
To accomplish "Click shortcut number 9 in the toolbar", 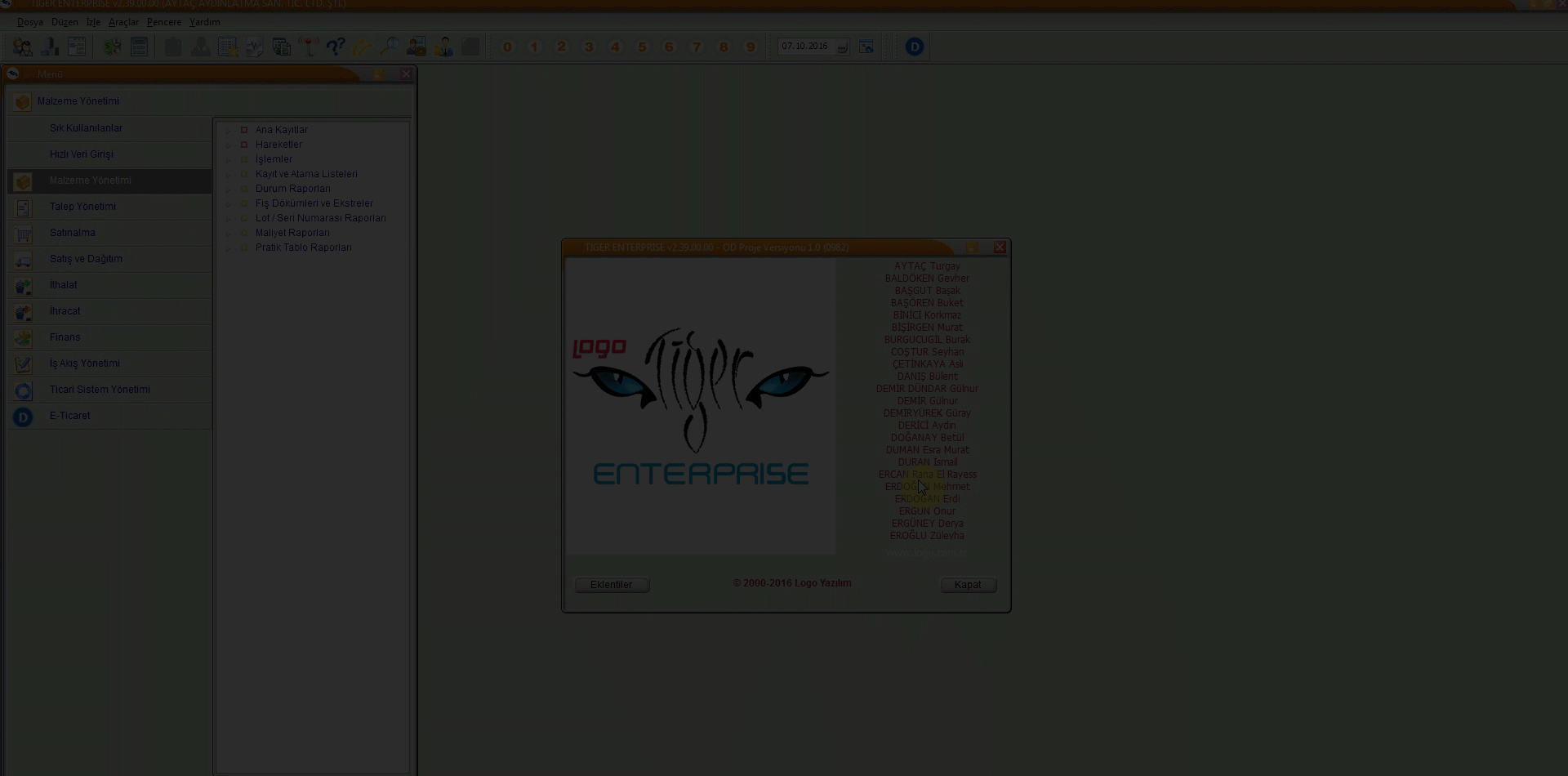I will 751,47.
